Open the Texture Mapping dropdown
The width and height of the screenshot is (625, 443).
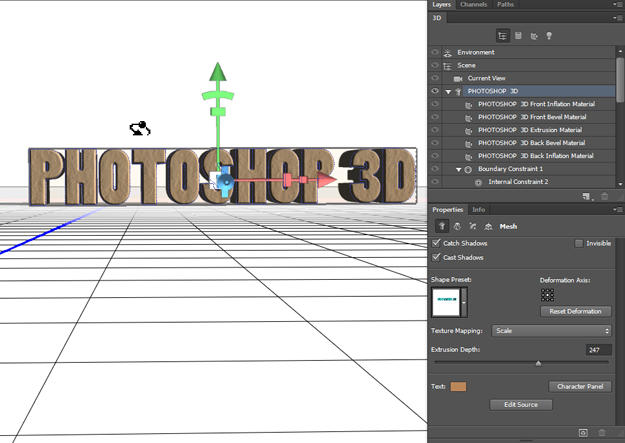(x=550, y=330)
